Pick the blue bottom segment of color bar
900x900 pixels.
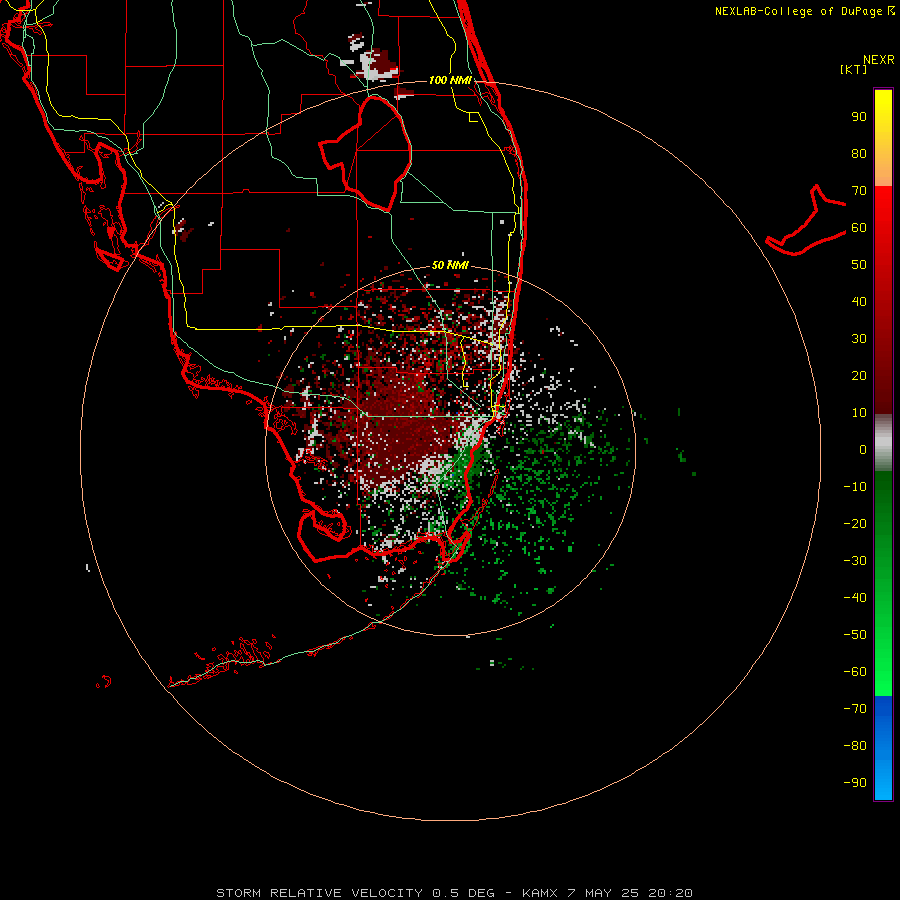[x=883, y=748]
